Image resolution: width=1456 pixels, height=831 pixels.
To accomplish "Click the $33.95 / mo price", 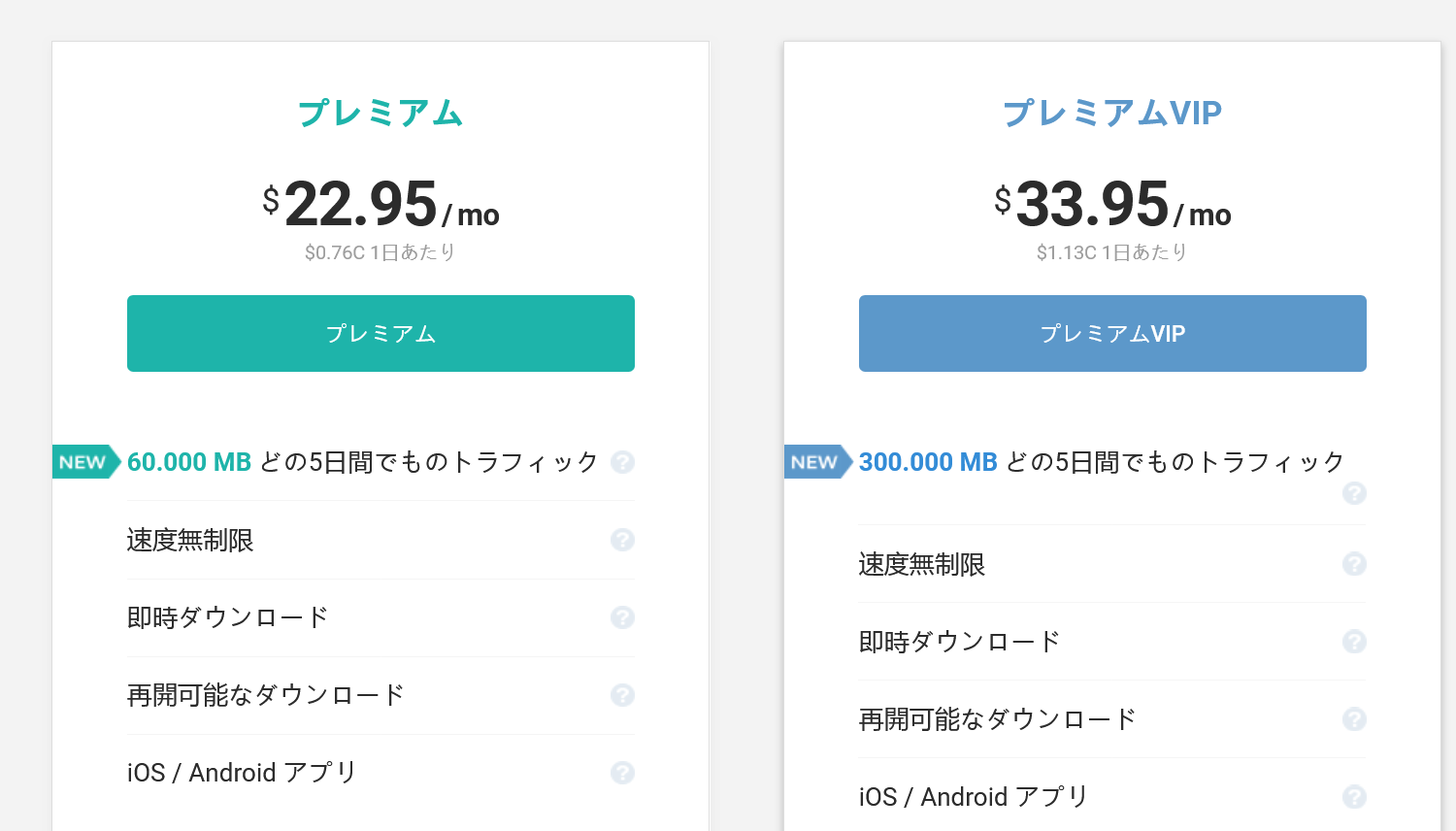I will pyautogui.click(x=1112, y=205).
